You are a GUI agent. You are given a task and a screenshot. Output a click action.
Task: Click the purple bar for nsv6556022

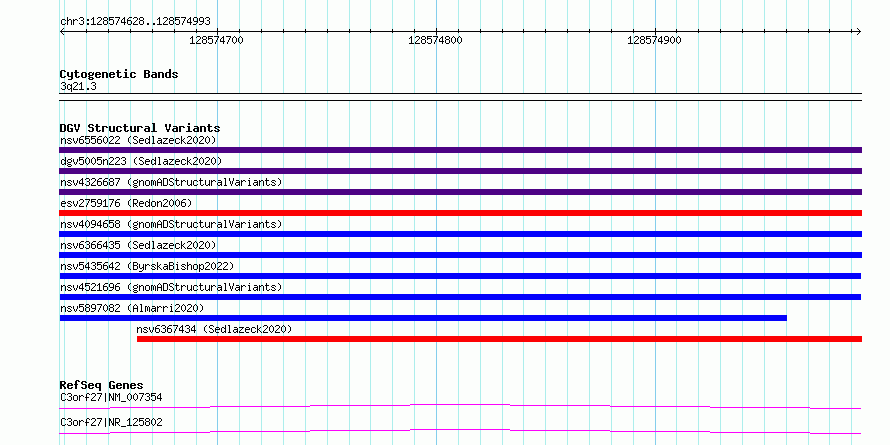click(x=460, y=150)
